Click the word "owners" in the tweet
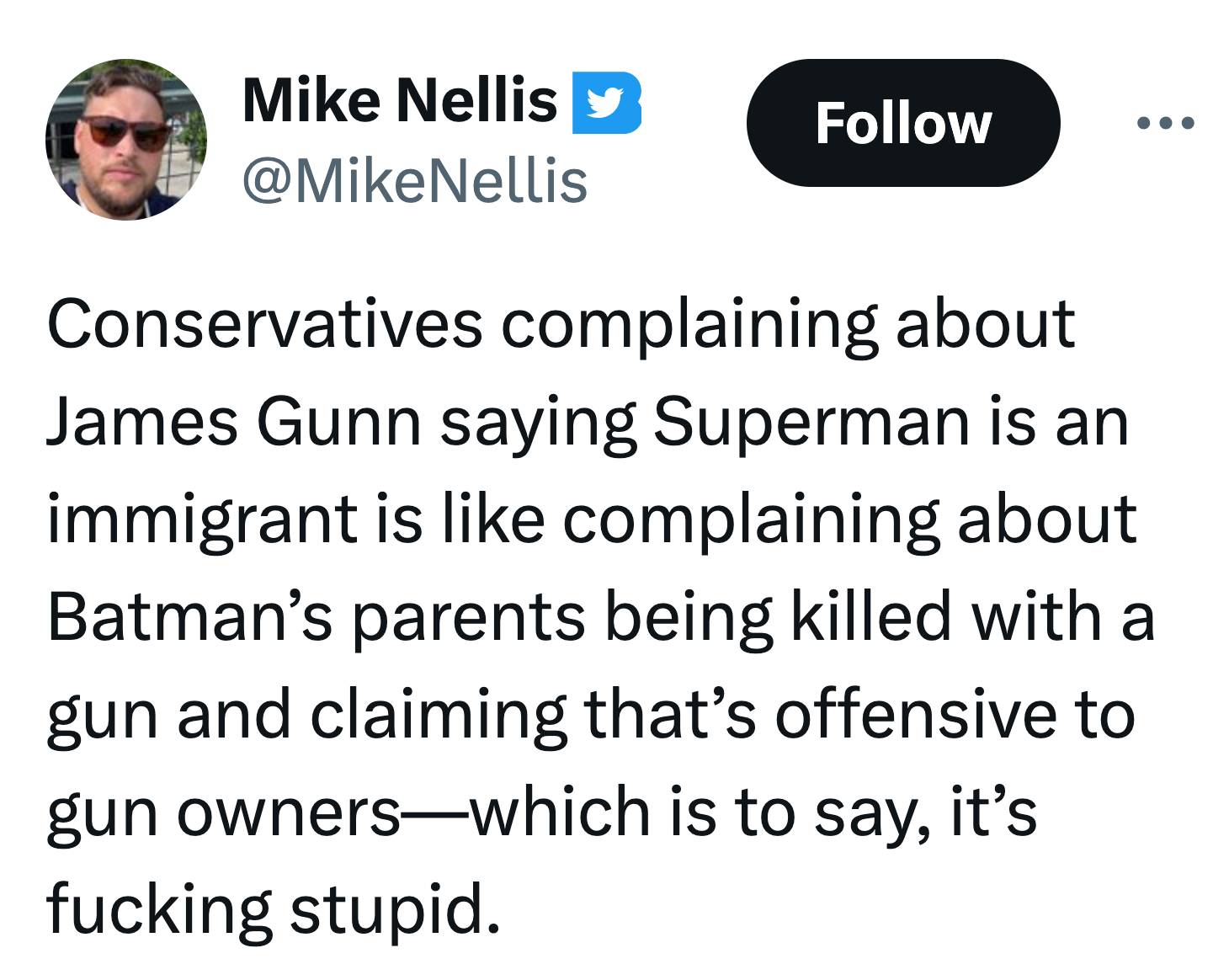The image size is (1229, 980). pyautogui.click(x=289, y=814)
